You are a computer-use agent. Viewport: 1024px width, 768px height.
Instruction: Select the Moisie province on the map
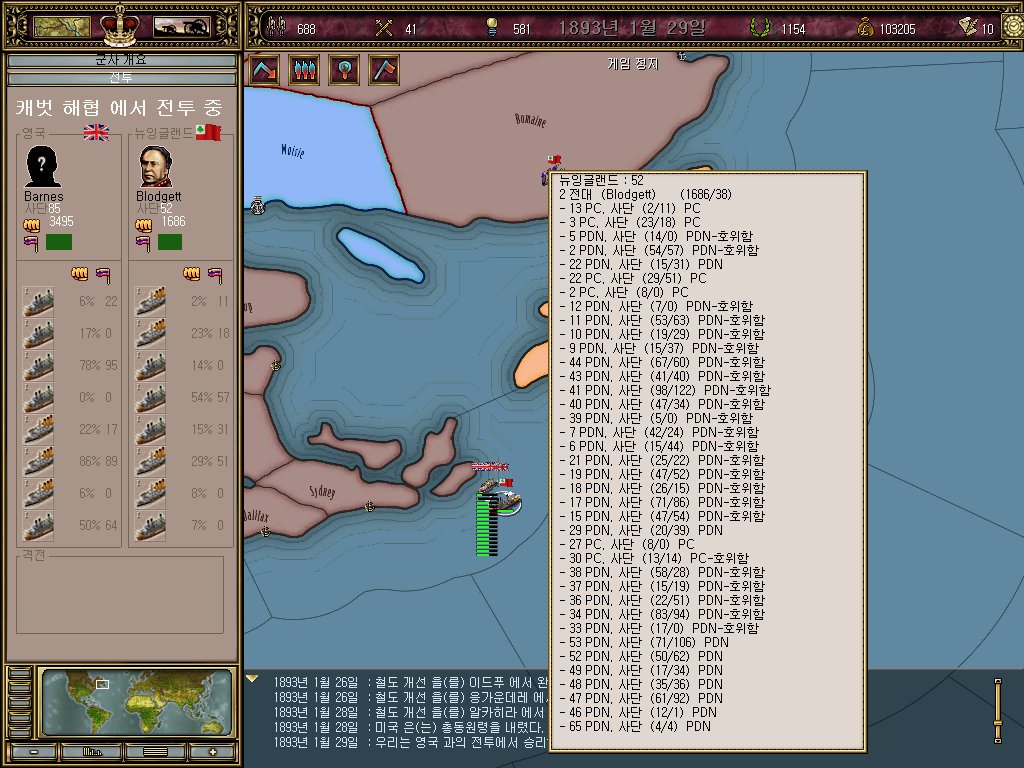pos(293,151)
